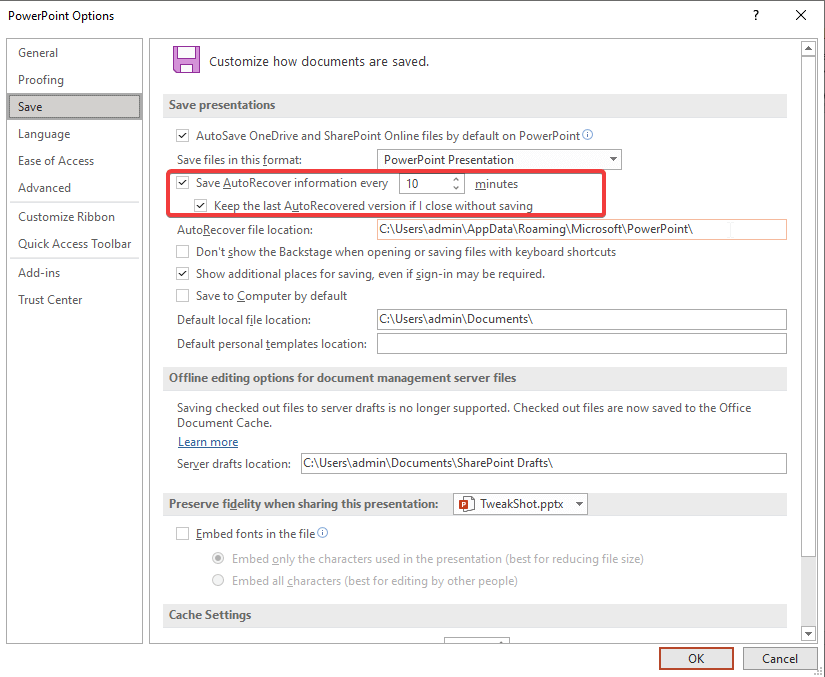
Task: Click Offline editing options section header
Action: point(475,378)
